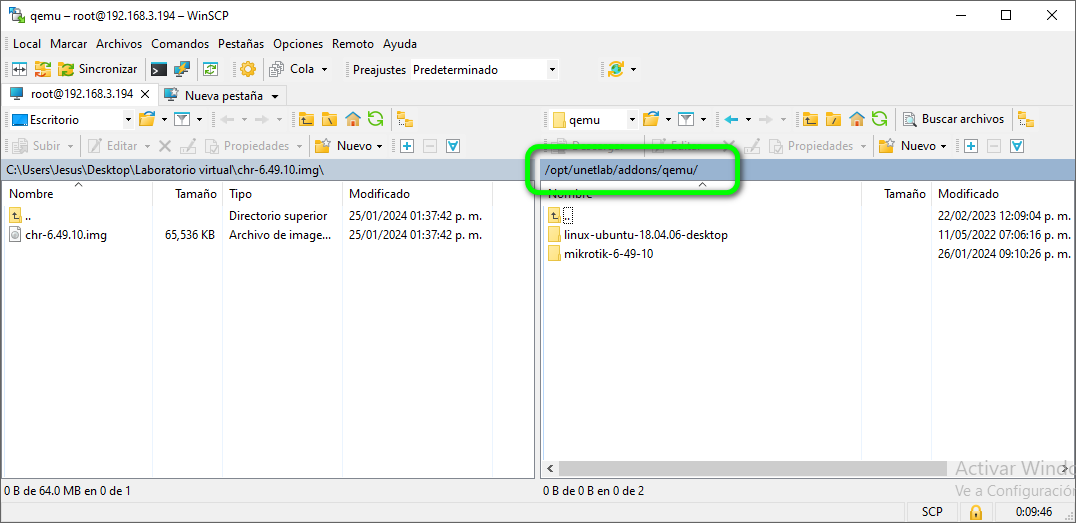Click remote back navigation arrow
The width and height of the screenshot is (1076, 523).
click(x=731, y=119)
